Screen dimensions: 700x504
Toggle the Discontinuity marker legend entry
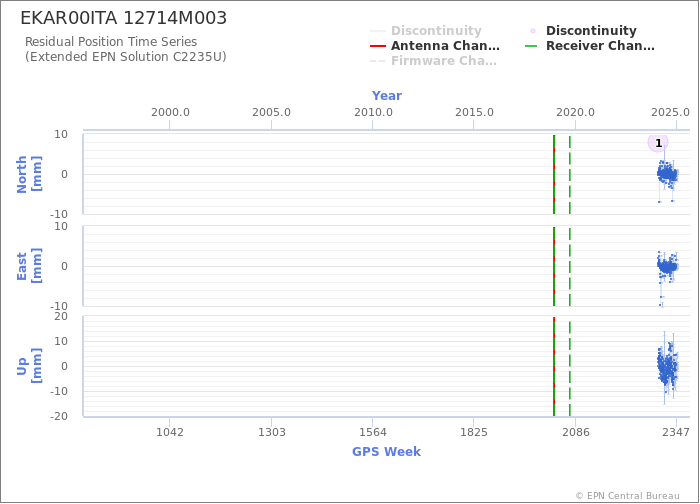583,30
